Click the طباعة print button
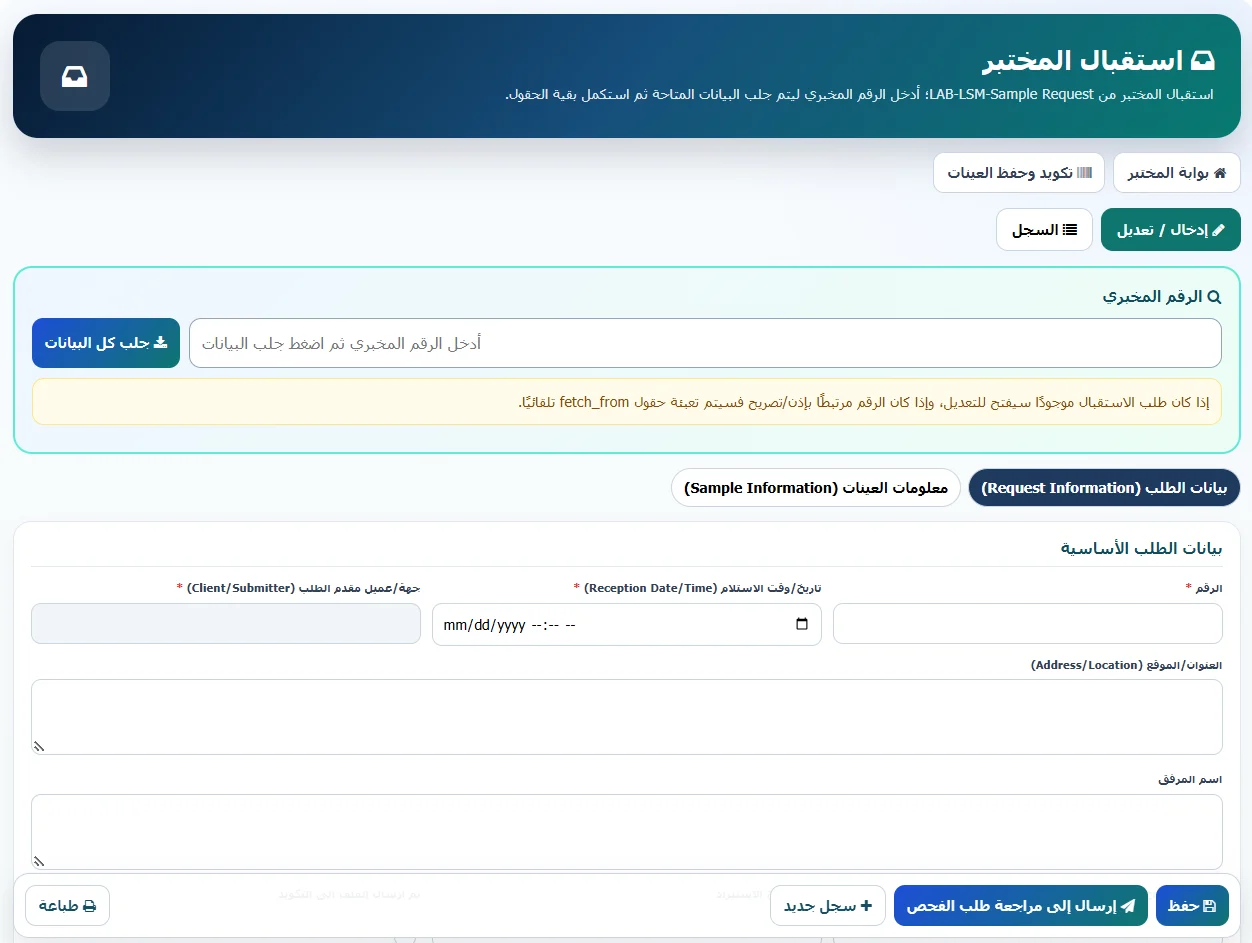 [x=67, y=906]
